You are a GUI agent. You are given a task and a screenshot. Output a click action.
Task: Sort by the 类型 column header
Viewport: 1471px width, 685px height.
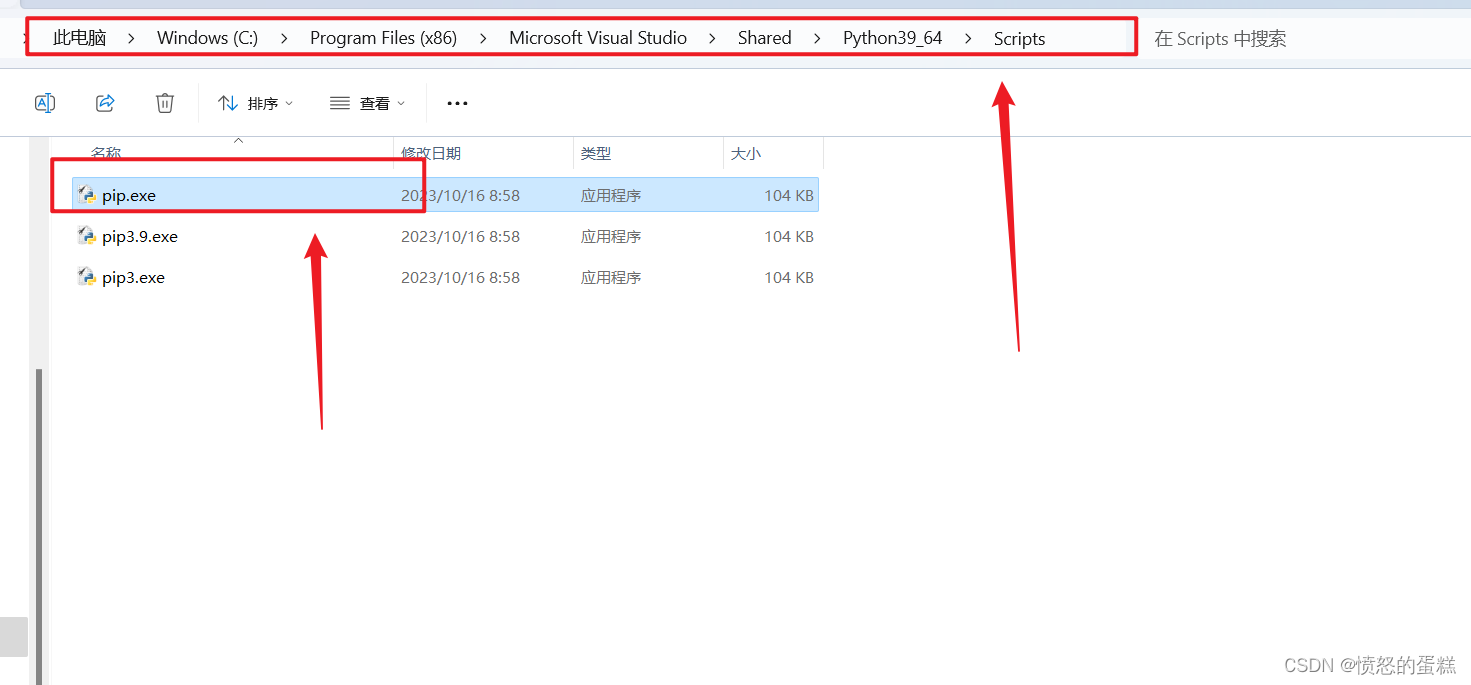tap(596, 153)
